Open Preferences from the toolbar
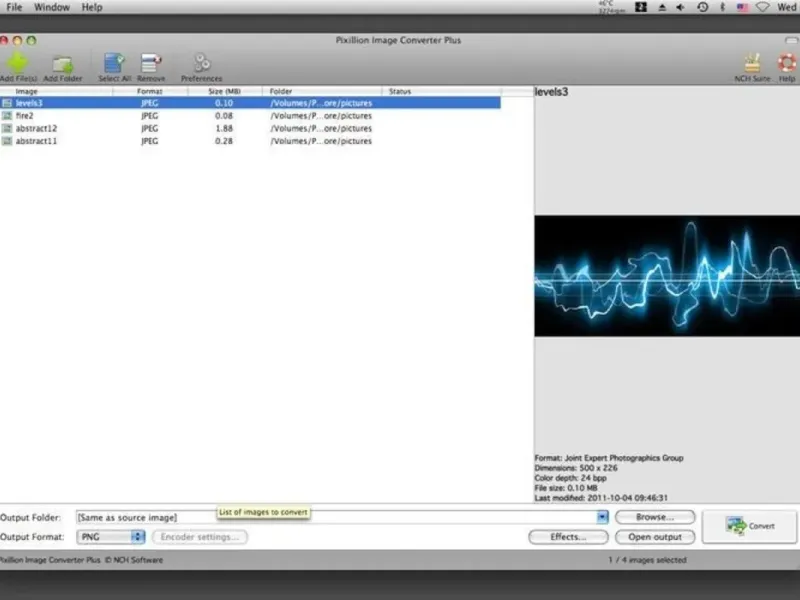The image size is (800, 600). [201, 64]
